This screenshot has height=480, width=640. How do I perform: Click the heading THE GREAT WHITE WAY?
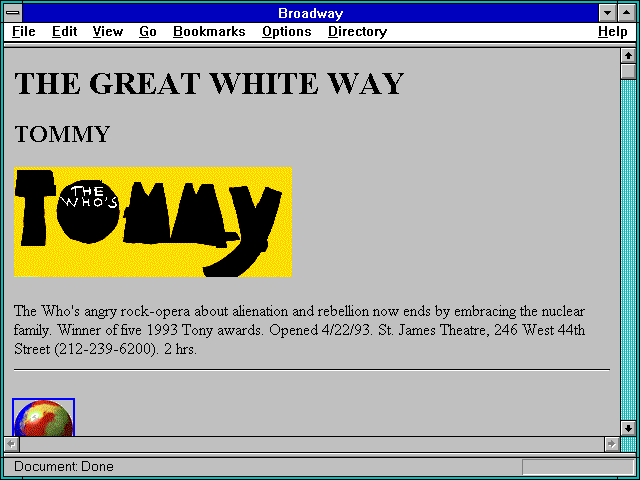click(209, 84)
